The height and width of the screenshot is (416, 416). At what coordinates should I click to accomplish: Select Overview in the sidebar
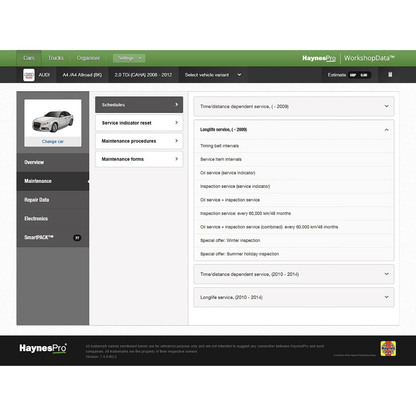[x=53, y=162]
